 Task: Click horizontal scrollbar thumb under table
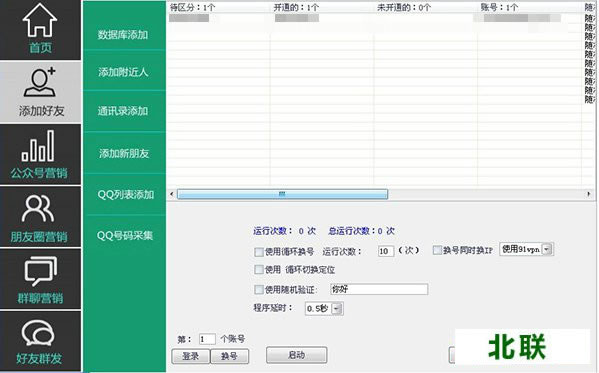pos(282,194)
